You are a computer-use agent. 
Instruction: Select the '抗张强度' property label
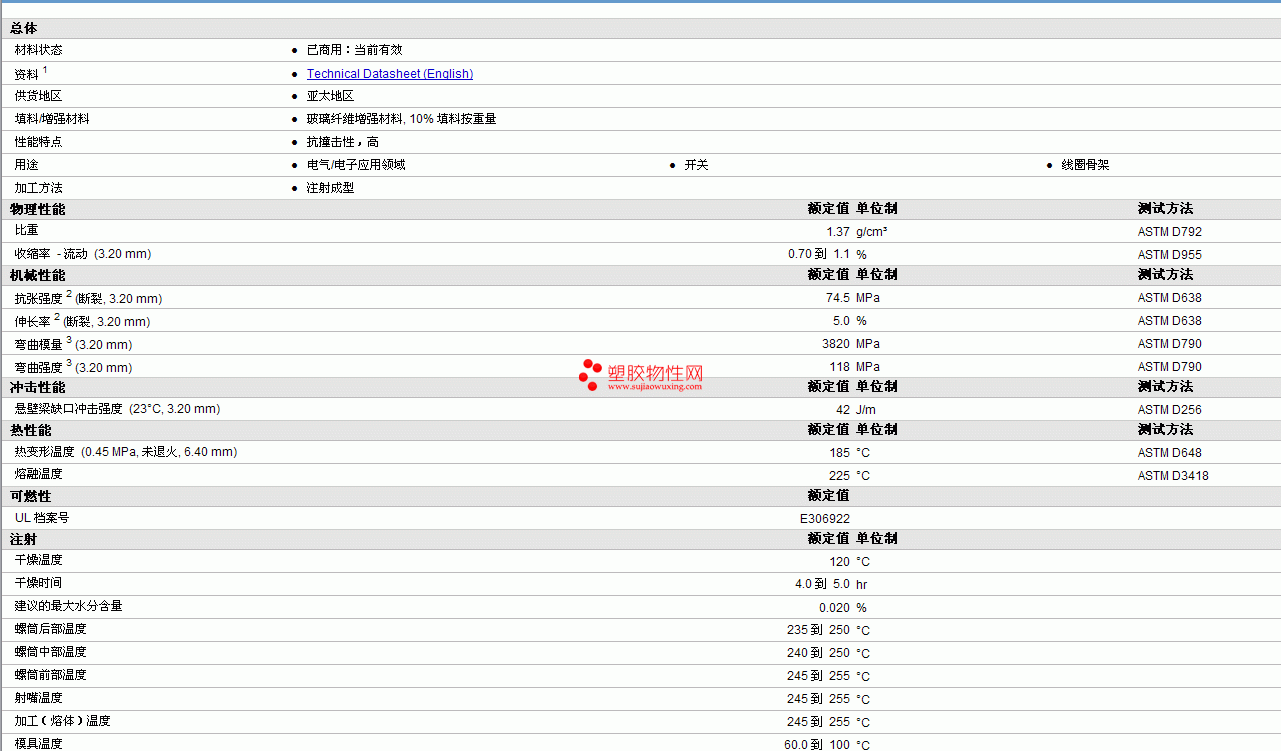point(39,298)
